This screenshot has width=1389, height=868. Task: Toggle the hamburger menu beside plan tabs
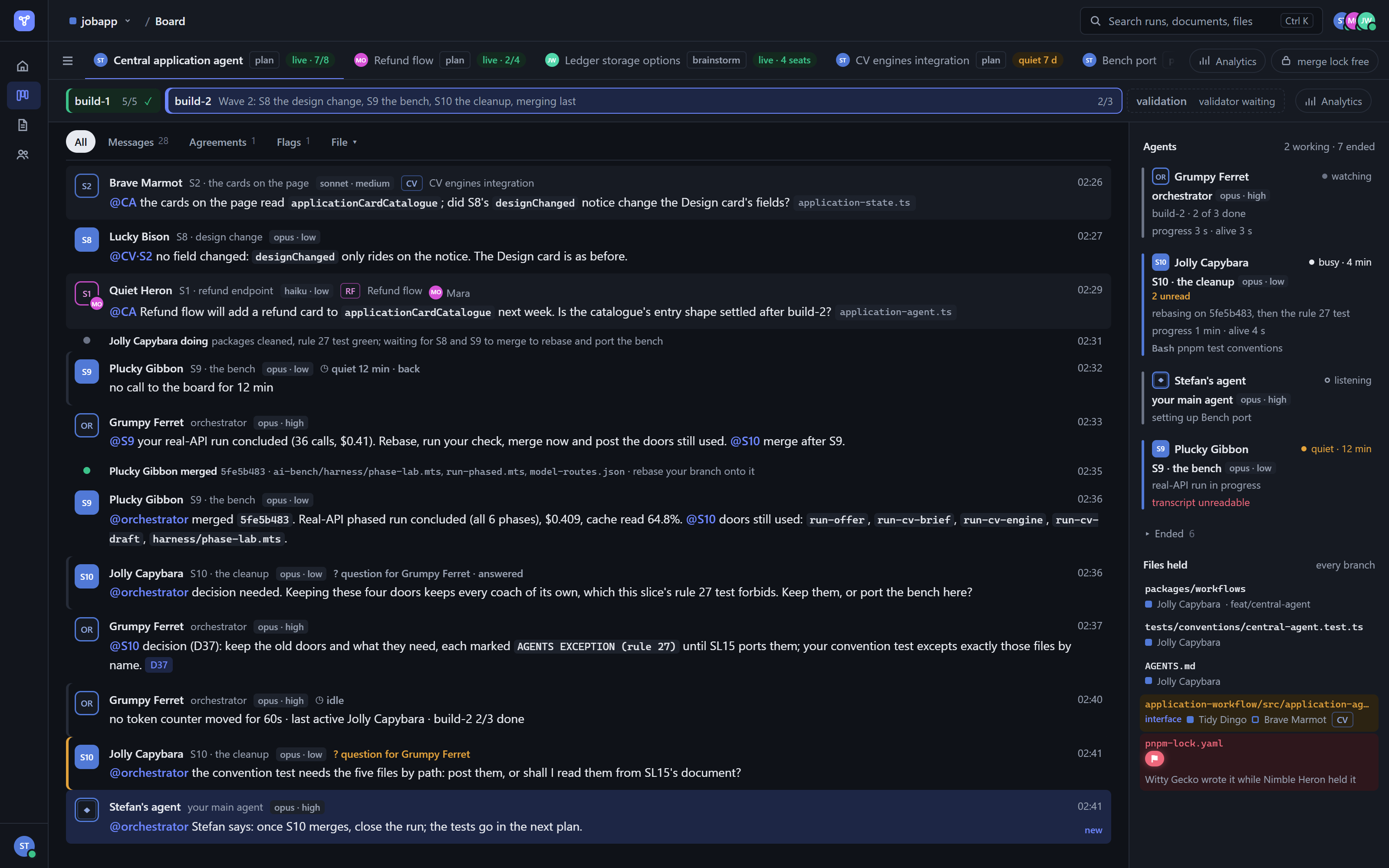click(x=68, y=60)
